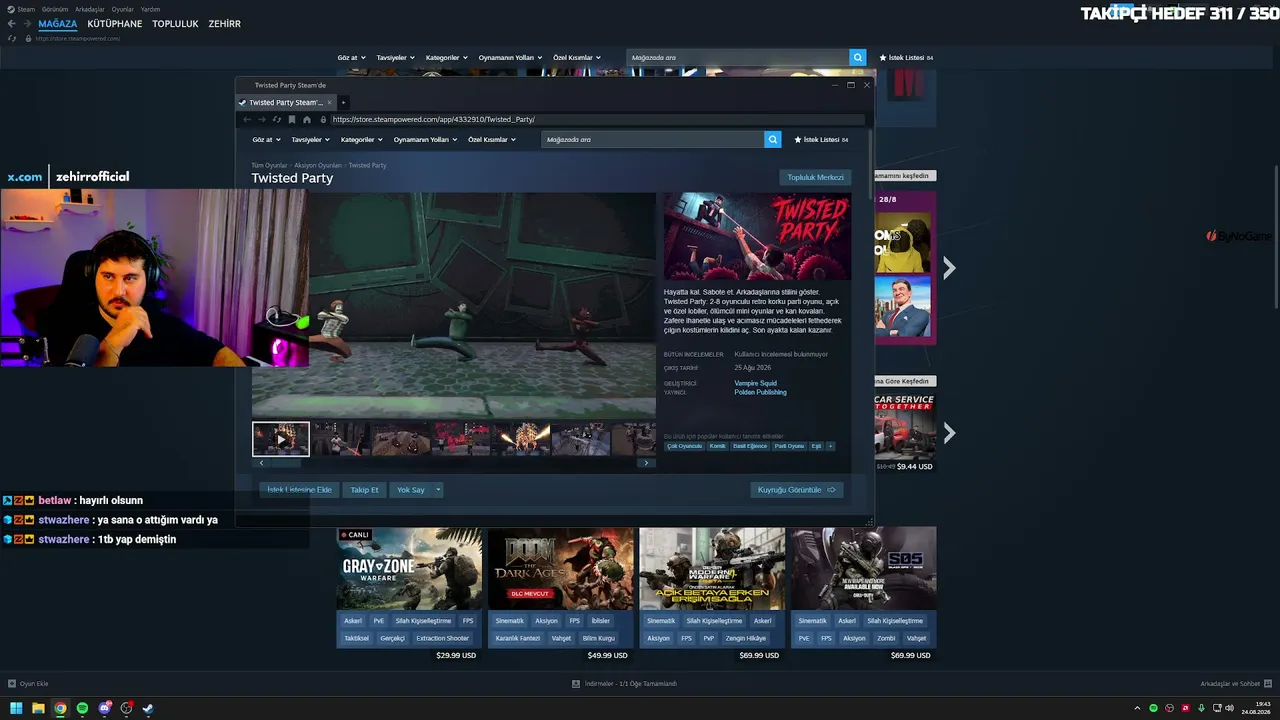Screen dimensions: 1280x720
Task: Expand Tavsiyeler dropdown in popup store
Action: (310, 140)
